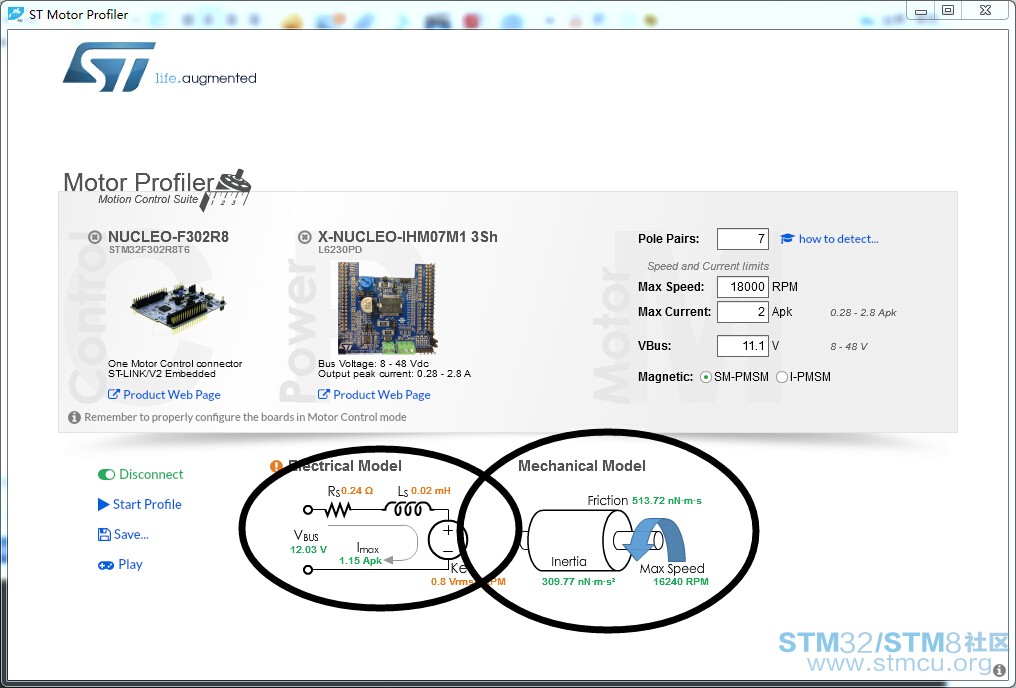Minimize the ST Motor Profiler window
This screenshot has height=688, width=1016.
(x=921, y=11)
